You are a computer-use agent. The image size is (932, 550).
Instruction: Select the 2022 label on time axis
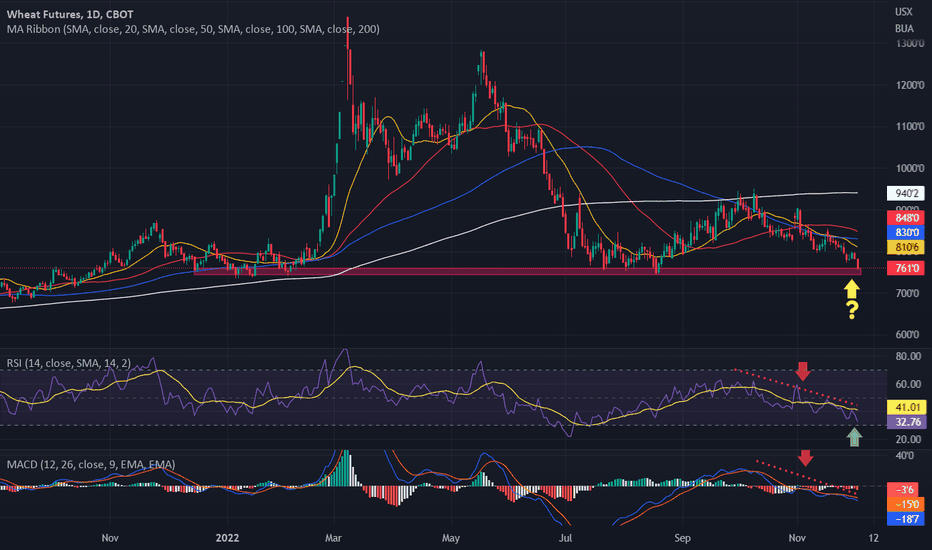[227, 538]
